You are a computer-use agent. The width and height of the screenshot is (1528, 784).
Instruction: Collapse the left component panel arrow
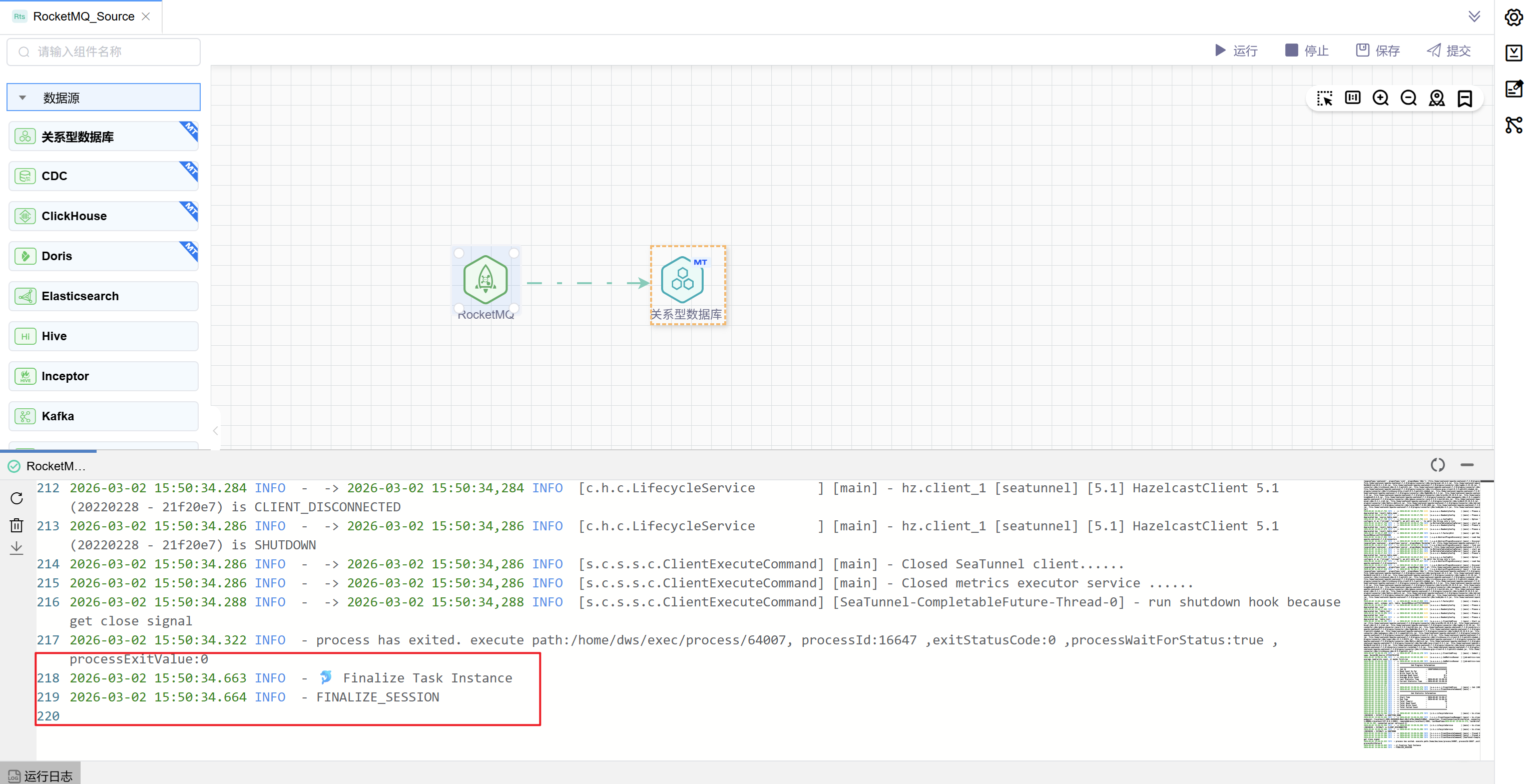point(215,431)
